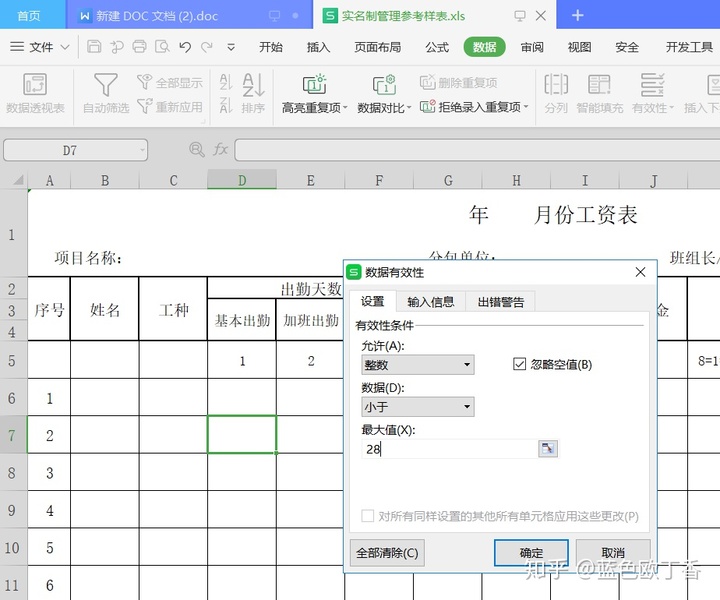Go to the 首页 home tab
Screen dimensions: 720x600
tap(29, 16)
